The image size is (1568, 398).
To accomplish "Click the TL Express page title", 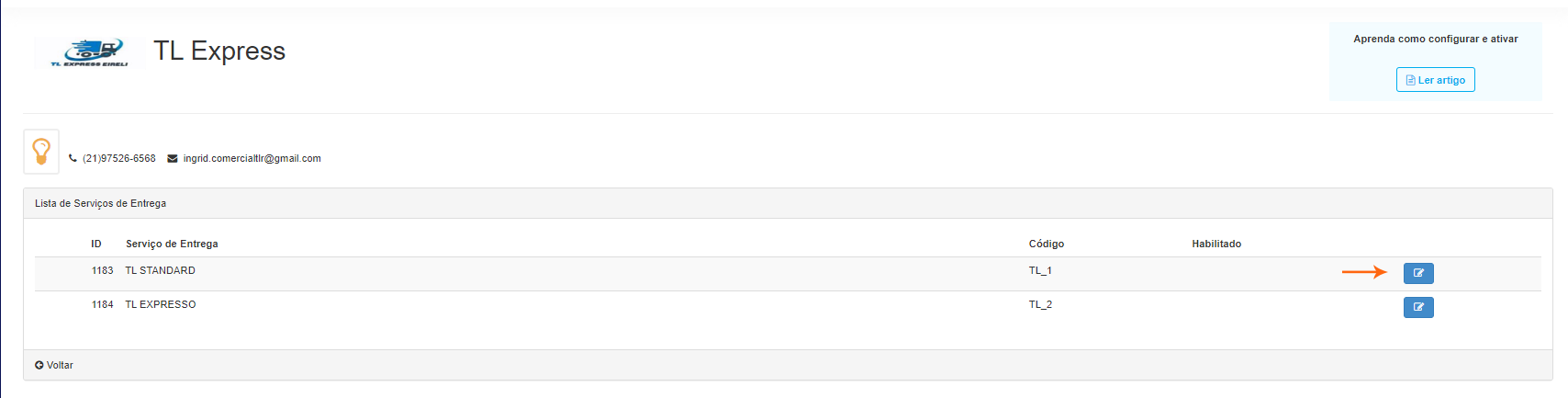I will tap(219, 51).
